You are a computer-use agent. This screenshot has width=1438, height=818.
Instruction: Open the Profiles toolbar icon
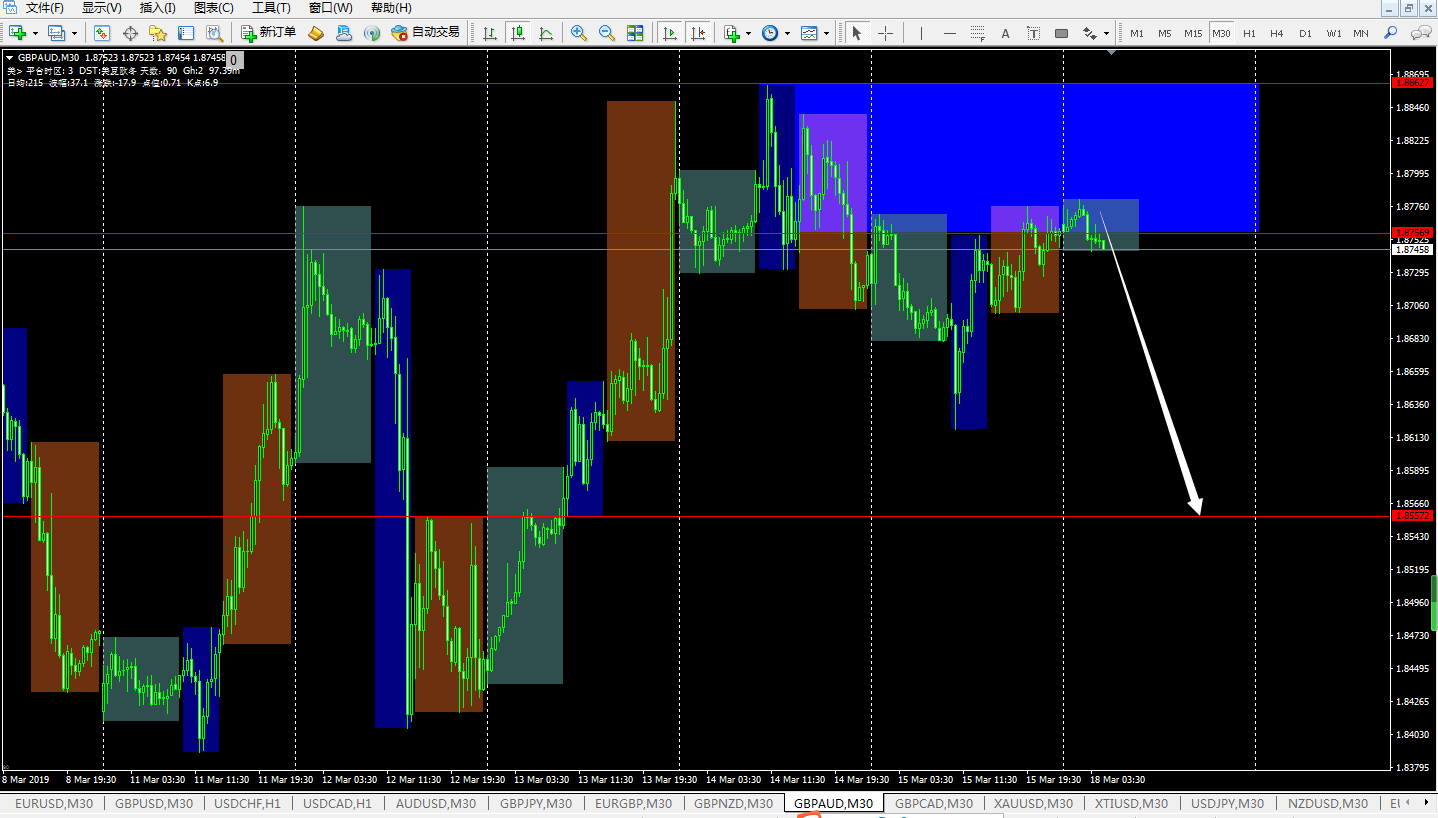tap(57, 33)
